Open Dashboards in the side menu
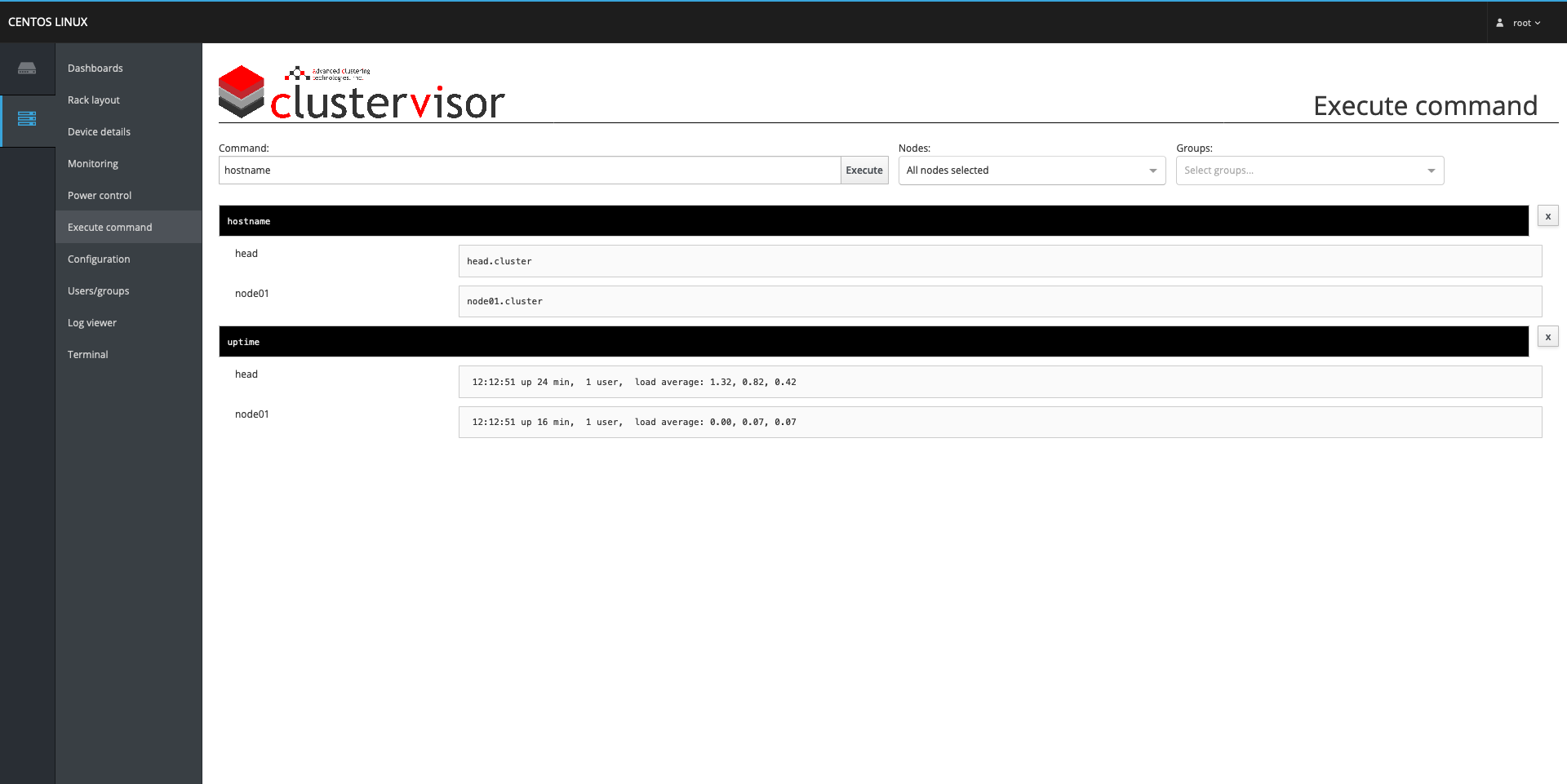This screenshot has width=1567, height=784. point(95,69)
